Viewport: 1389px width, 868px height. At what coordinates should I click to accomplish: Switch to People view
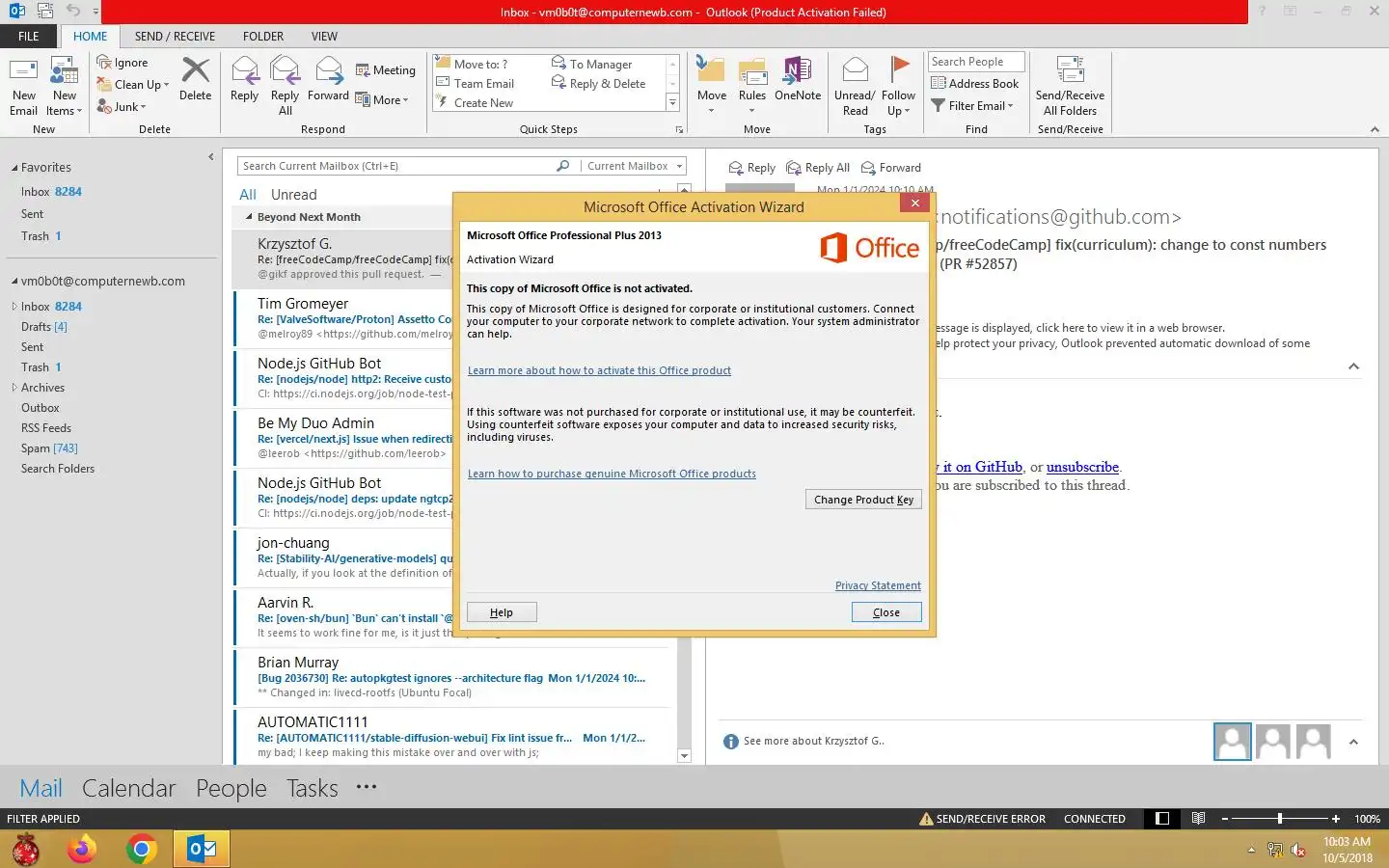point(231,788)
